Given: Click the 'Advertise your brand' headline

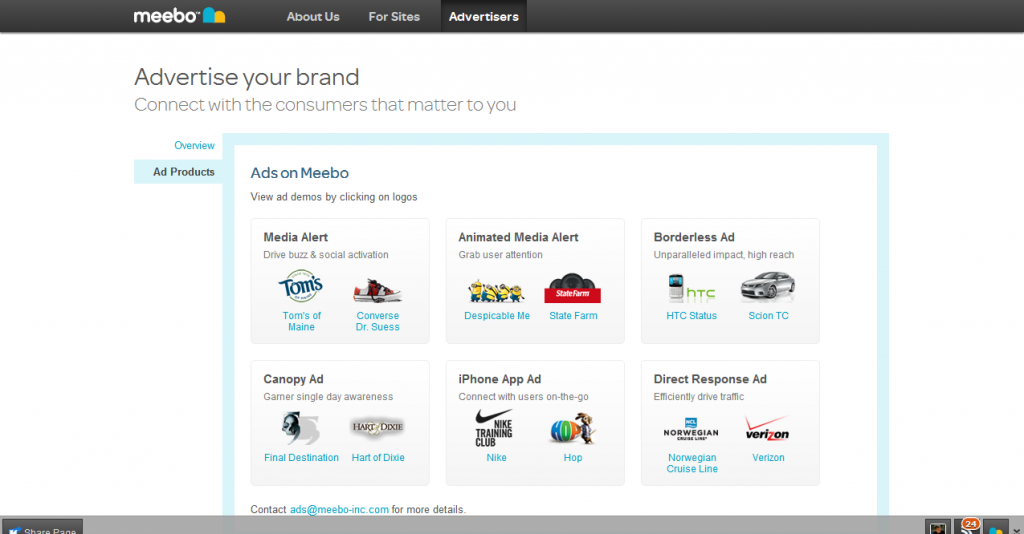Looking at the screenshot, I should click(x=247, y=77).
